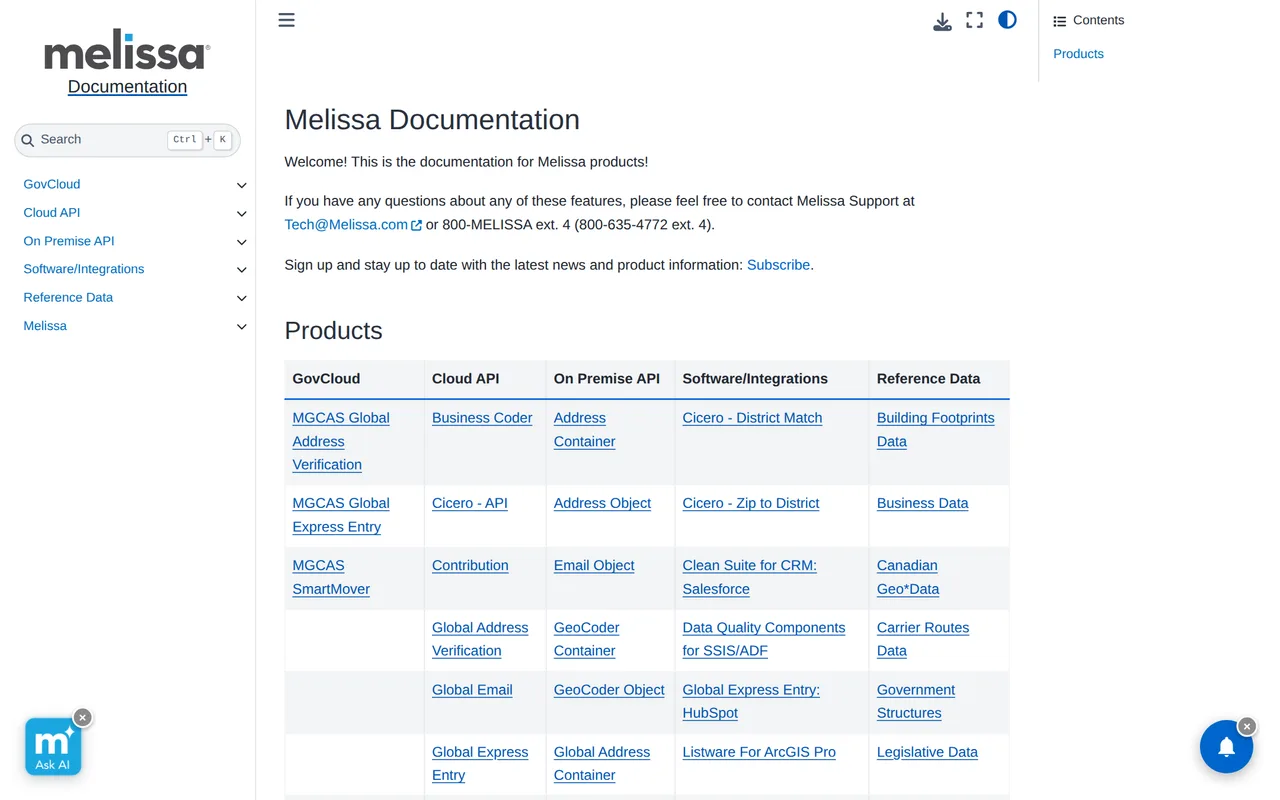This screenshot has width=1280, height=800.
Task: Open Building Footprints Data link
Action: pyautogui.click(x=936, y=430)
